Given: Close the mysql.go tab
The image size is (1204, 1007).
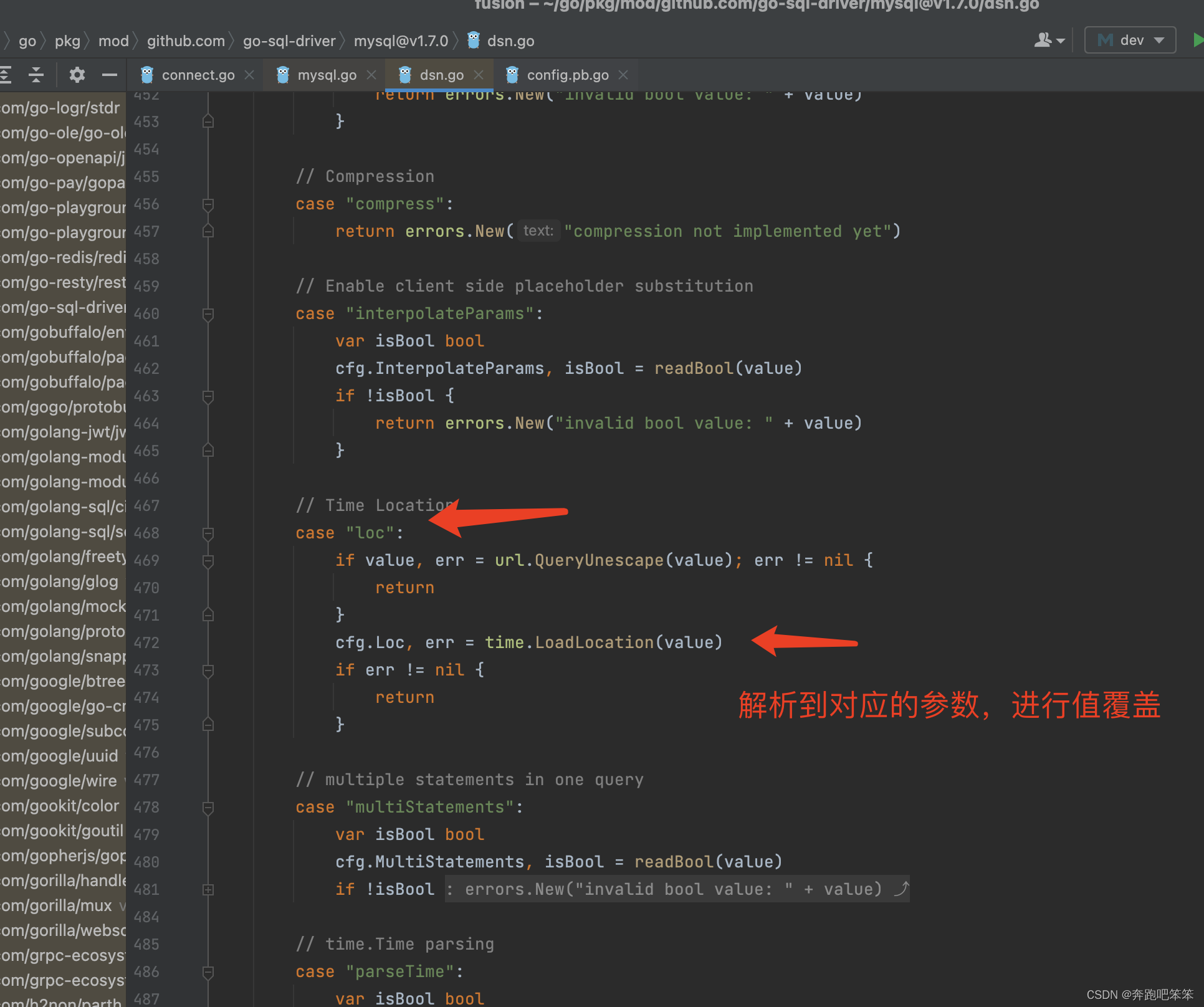Looking at the screenshot, I should (x=371, y=75).
